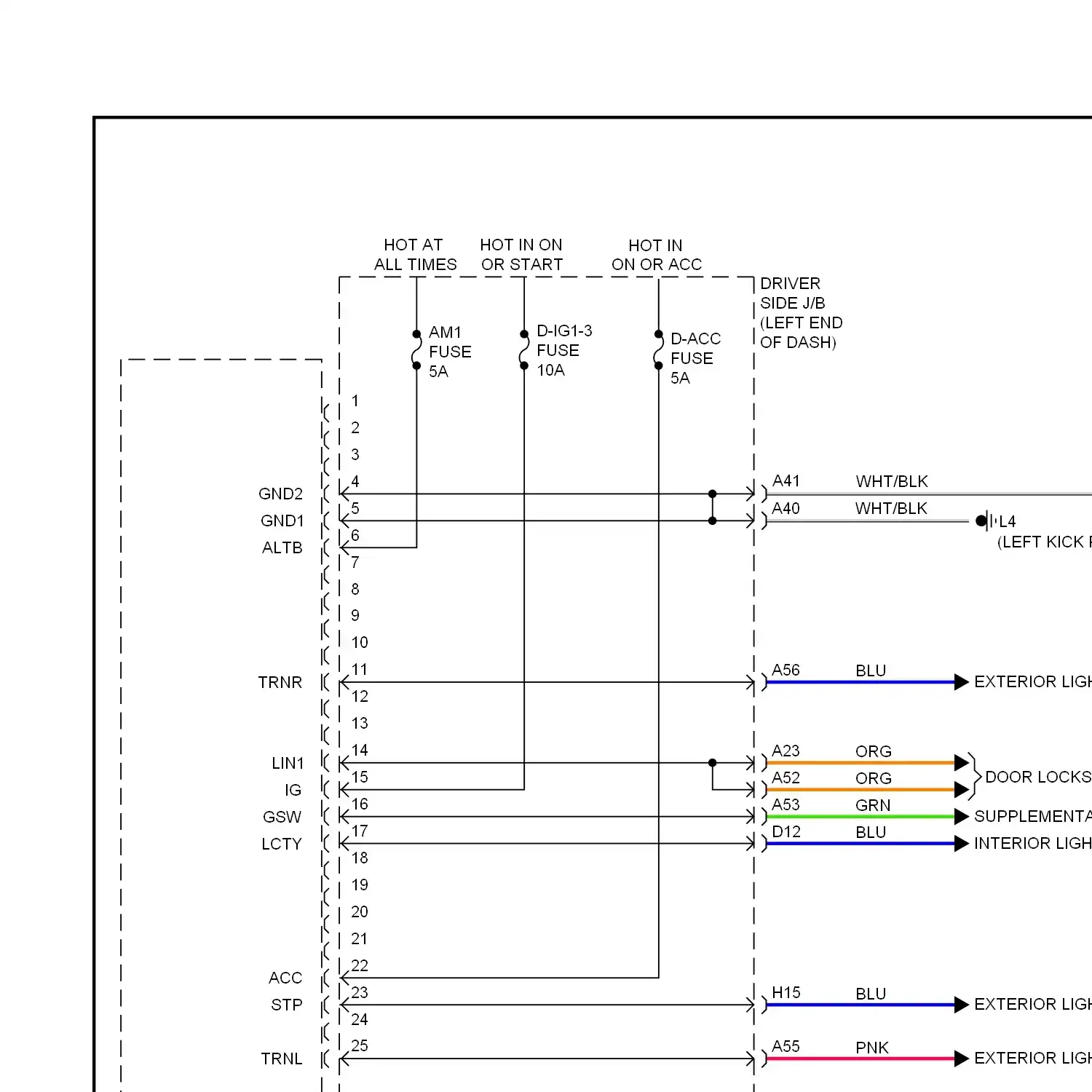Click connector pin A53
Image resolution: width=1092 pixels, height=1092 pixels.
(x=786, y=804)
